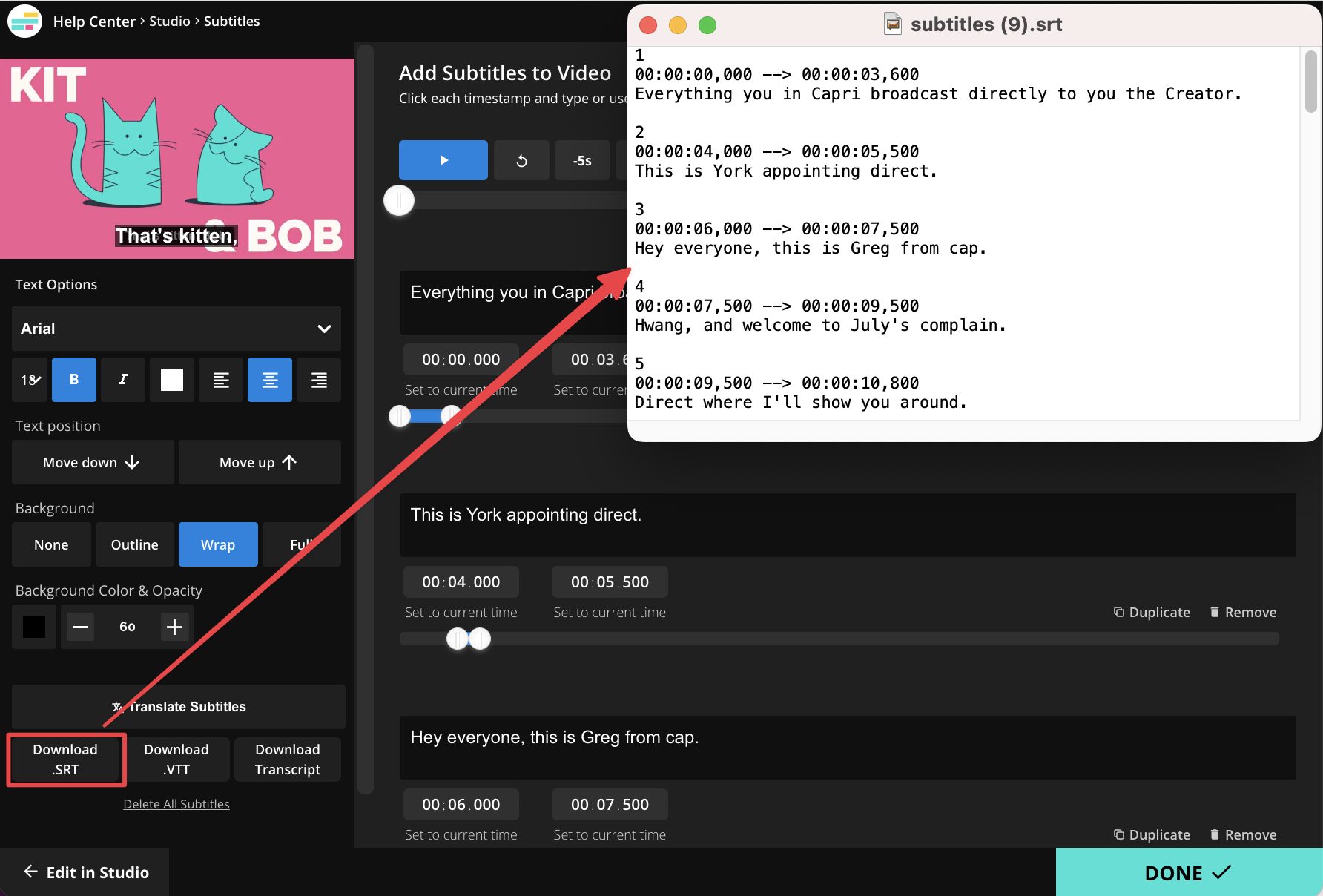Screen dimensions: 1323x896
Task: Open the Arial font dropdown
Action: [x=176, y=329]
